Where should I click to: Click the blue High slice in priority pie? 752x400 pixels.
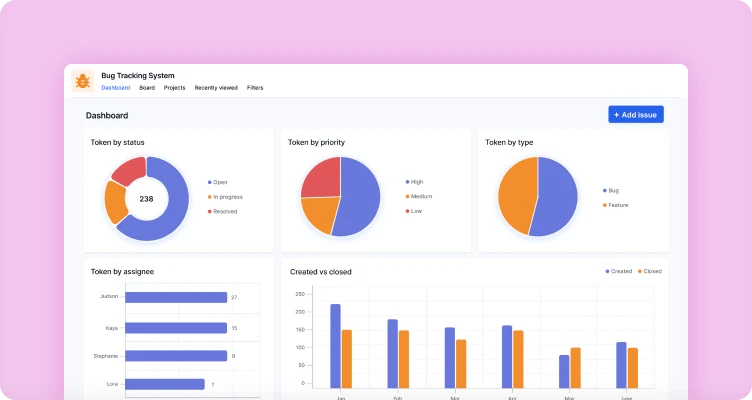(360, 197)
